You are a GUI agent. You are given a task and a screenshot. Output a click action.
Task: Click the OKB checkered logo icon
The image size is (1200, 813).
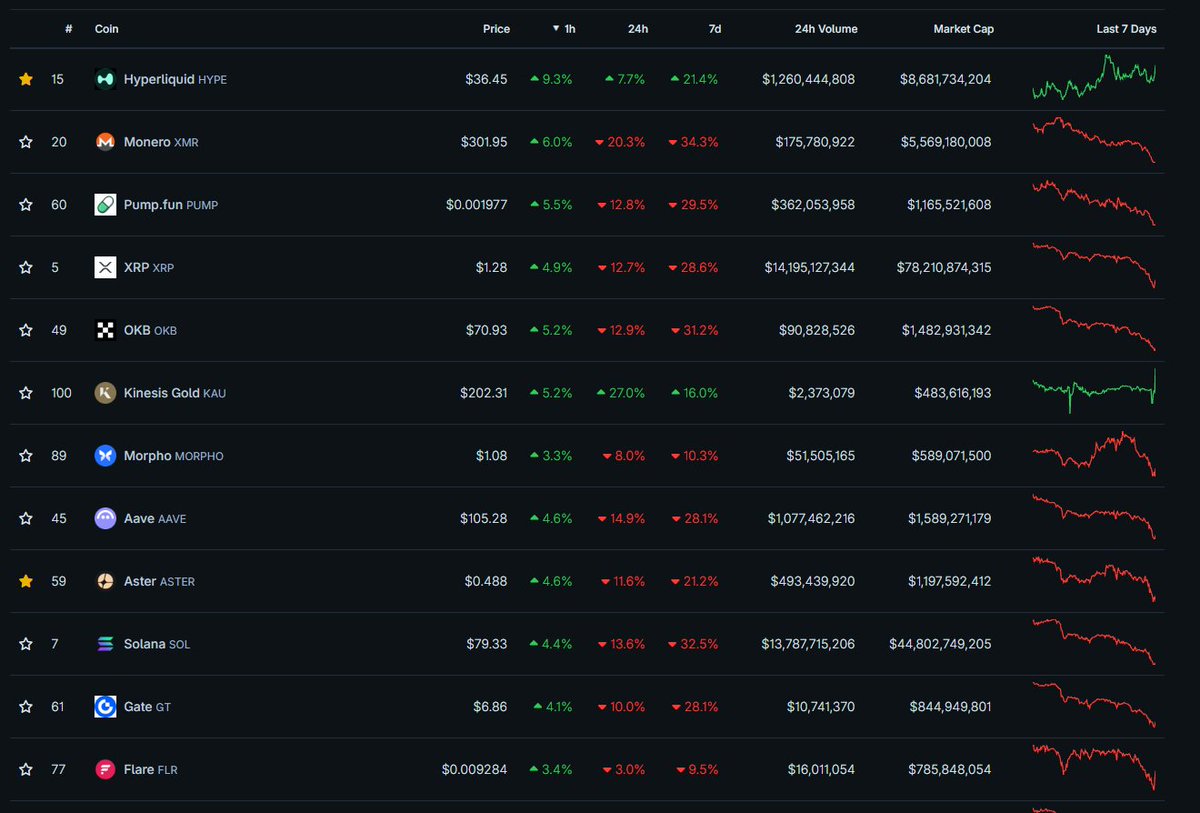click(105, 330)
